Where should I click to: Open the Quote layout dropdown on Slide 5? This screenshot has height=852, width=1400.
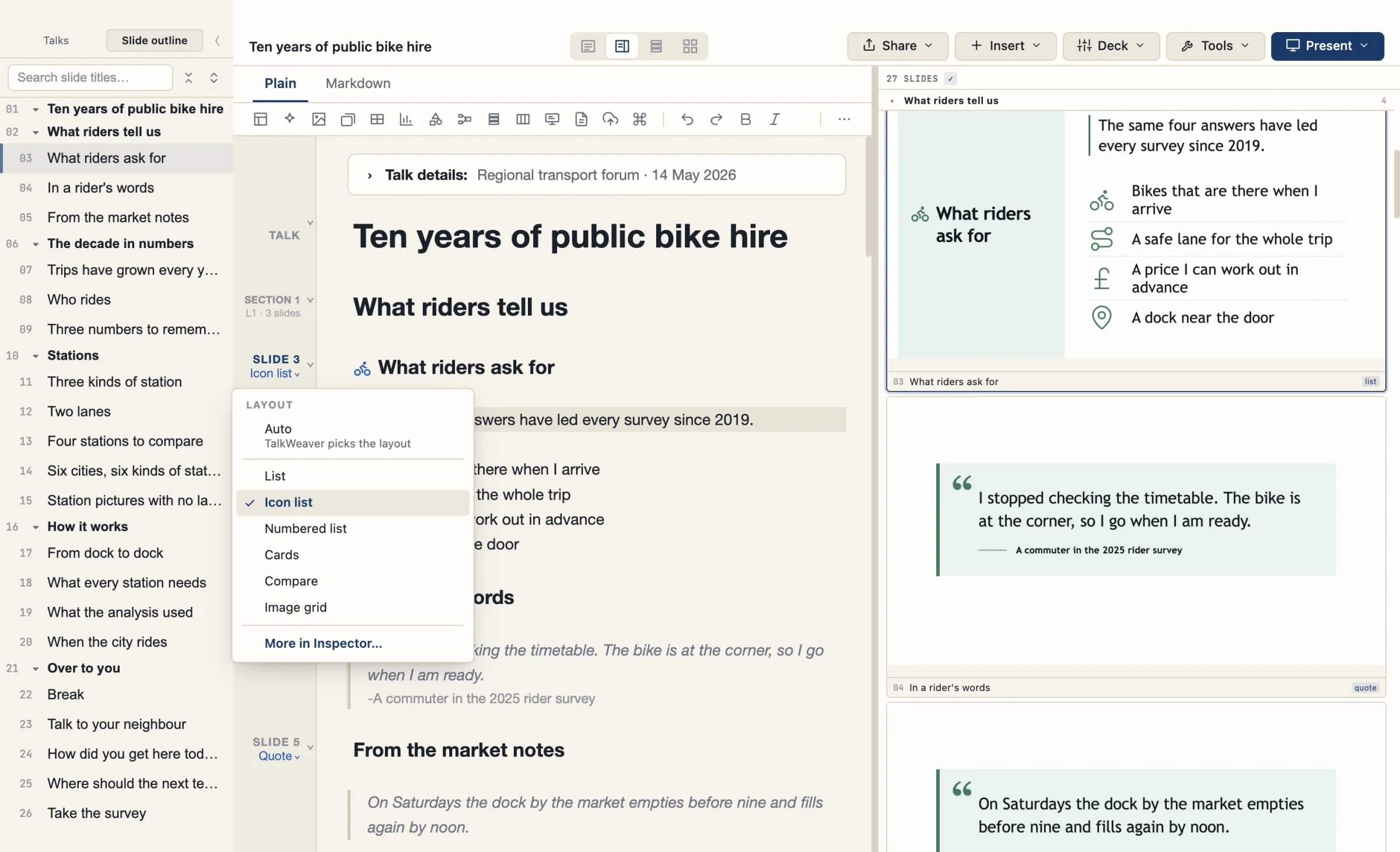[x=279, y=756]
